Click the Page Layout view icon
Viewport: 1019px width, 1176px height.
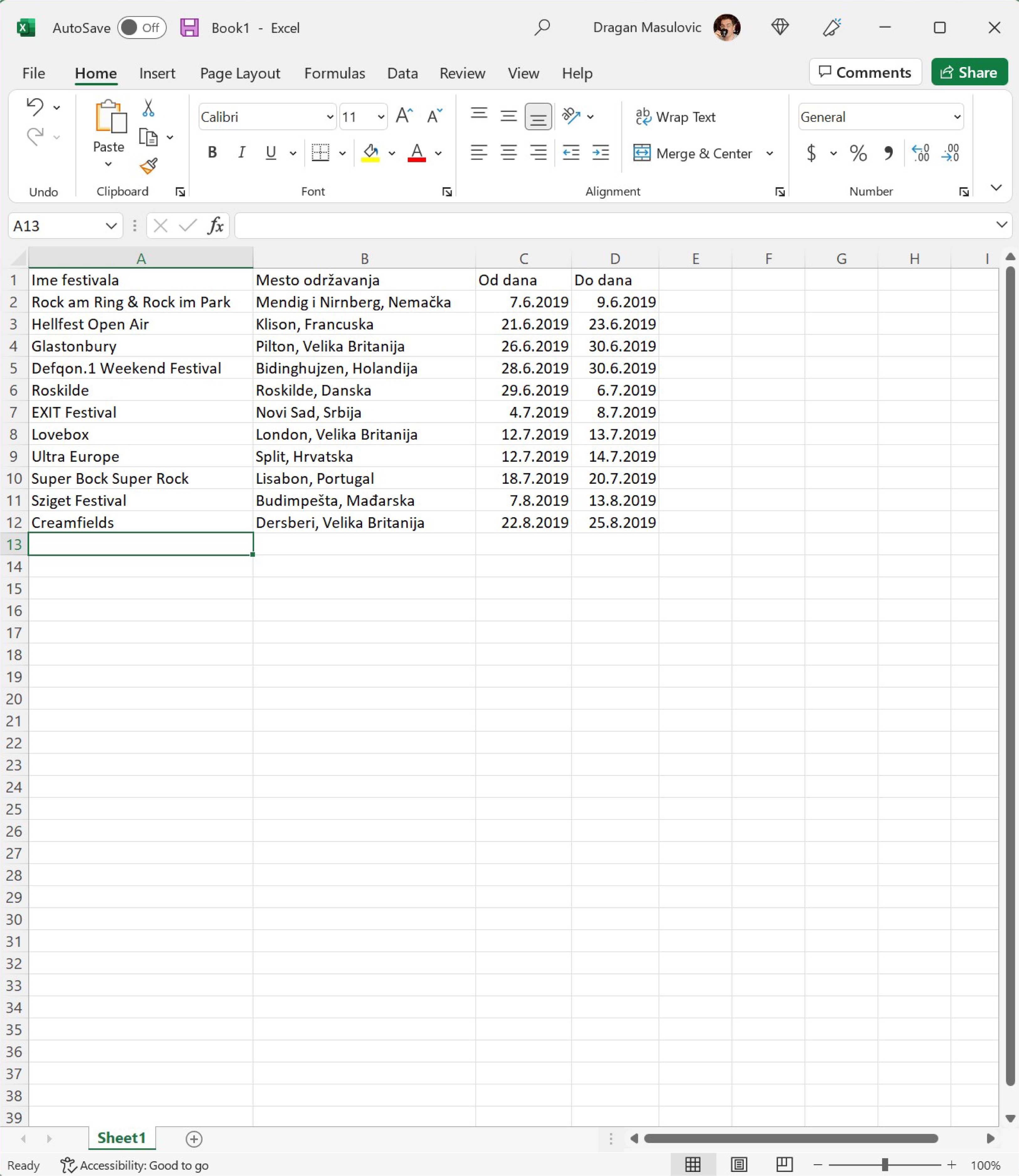[739, 1165]
